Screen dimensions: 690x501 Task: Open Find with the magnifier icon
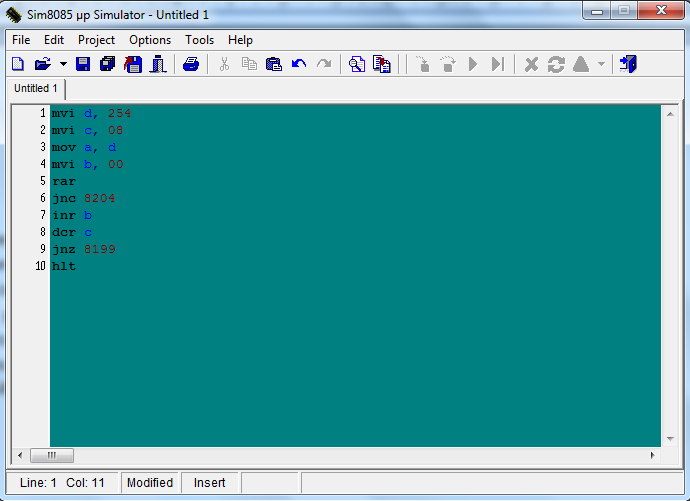(357, 64)
